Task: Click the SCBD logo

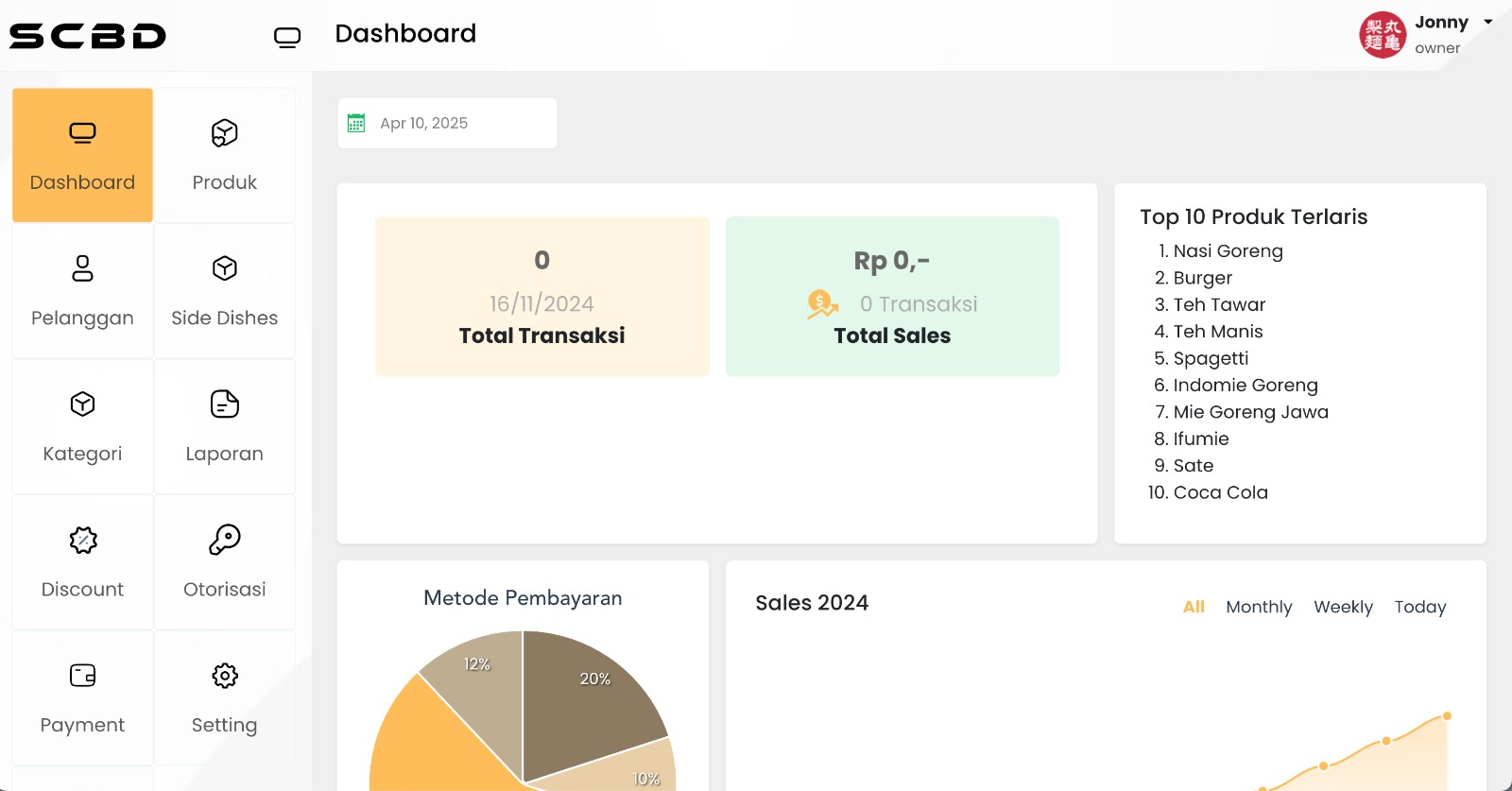Action: [x=88, y=36]
